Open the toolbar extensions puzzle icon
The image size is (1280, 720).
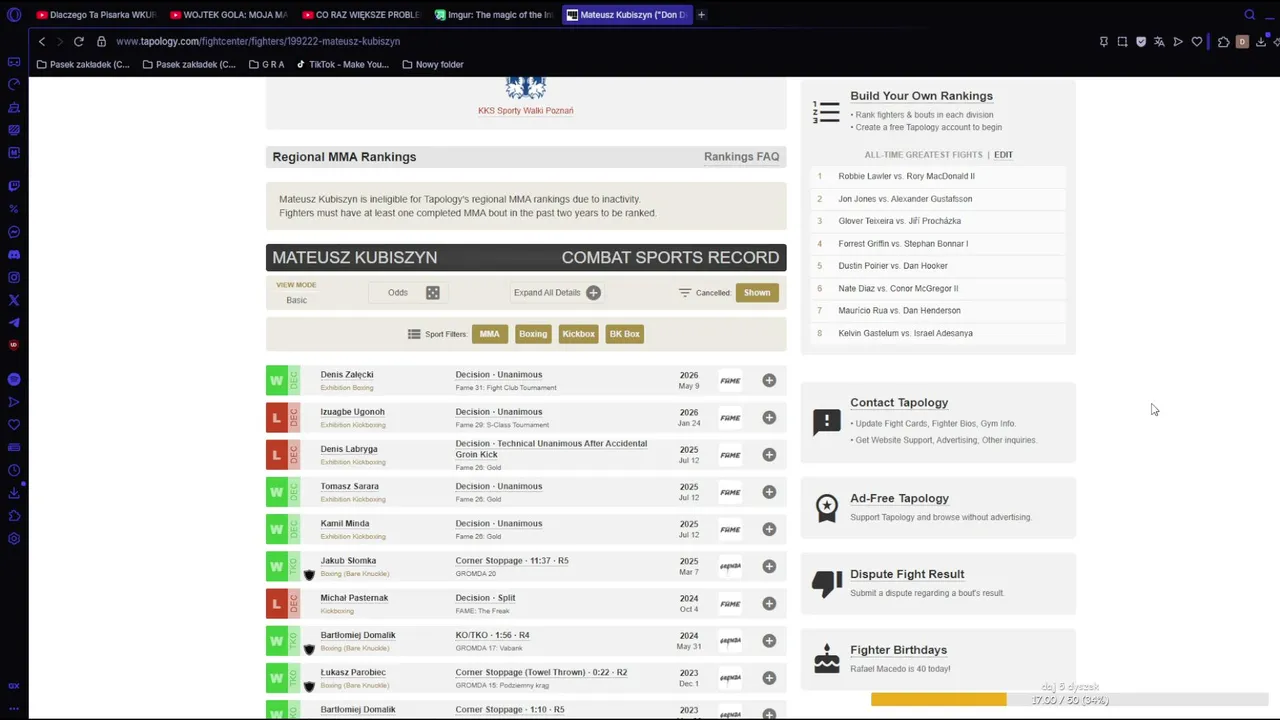pos(1223,41)
